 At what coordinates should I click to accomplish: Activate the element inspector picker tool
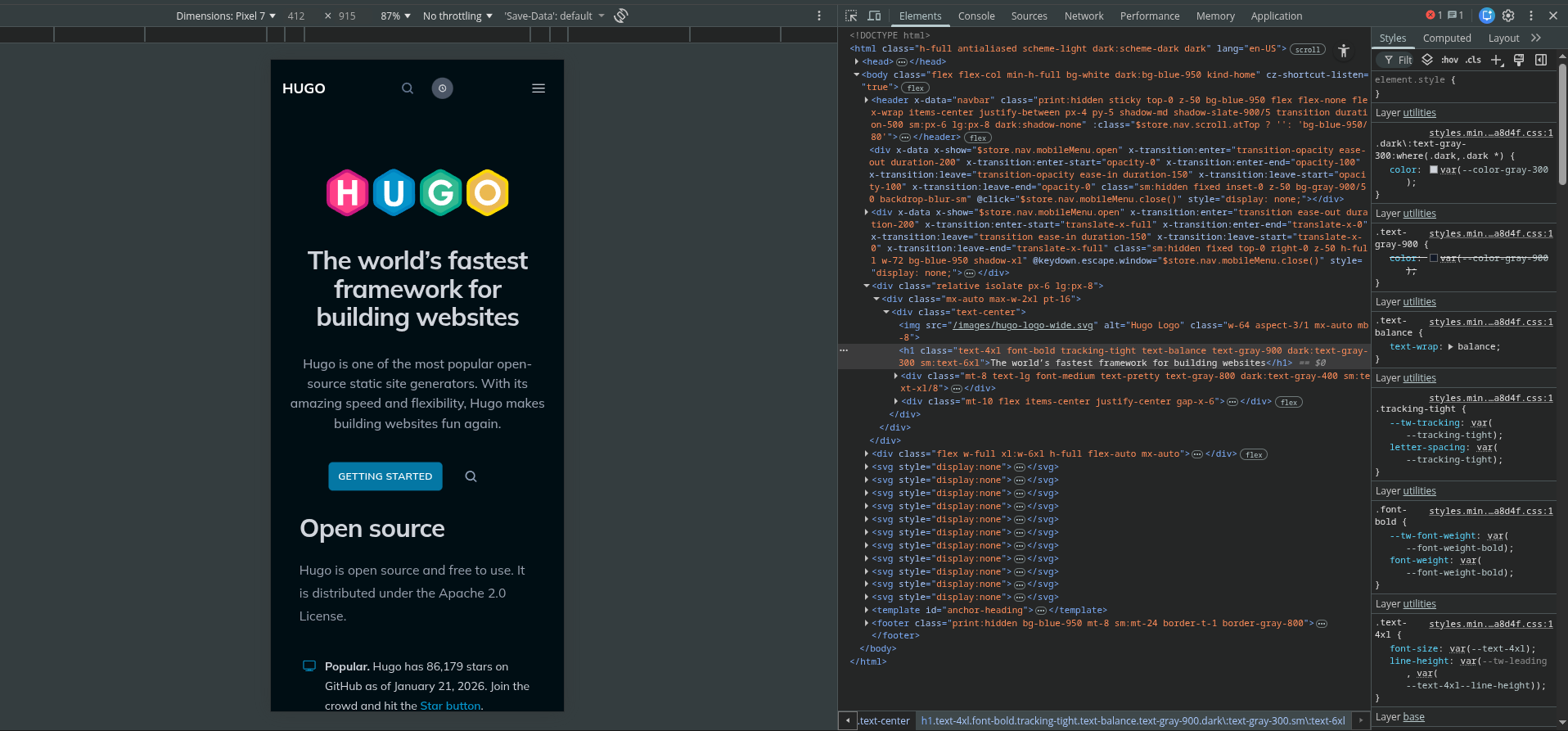click(x=851, y=16)
